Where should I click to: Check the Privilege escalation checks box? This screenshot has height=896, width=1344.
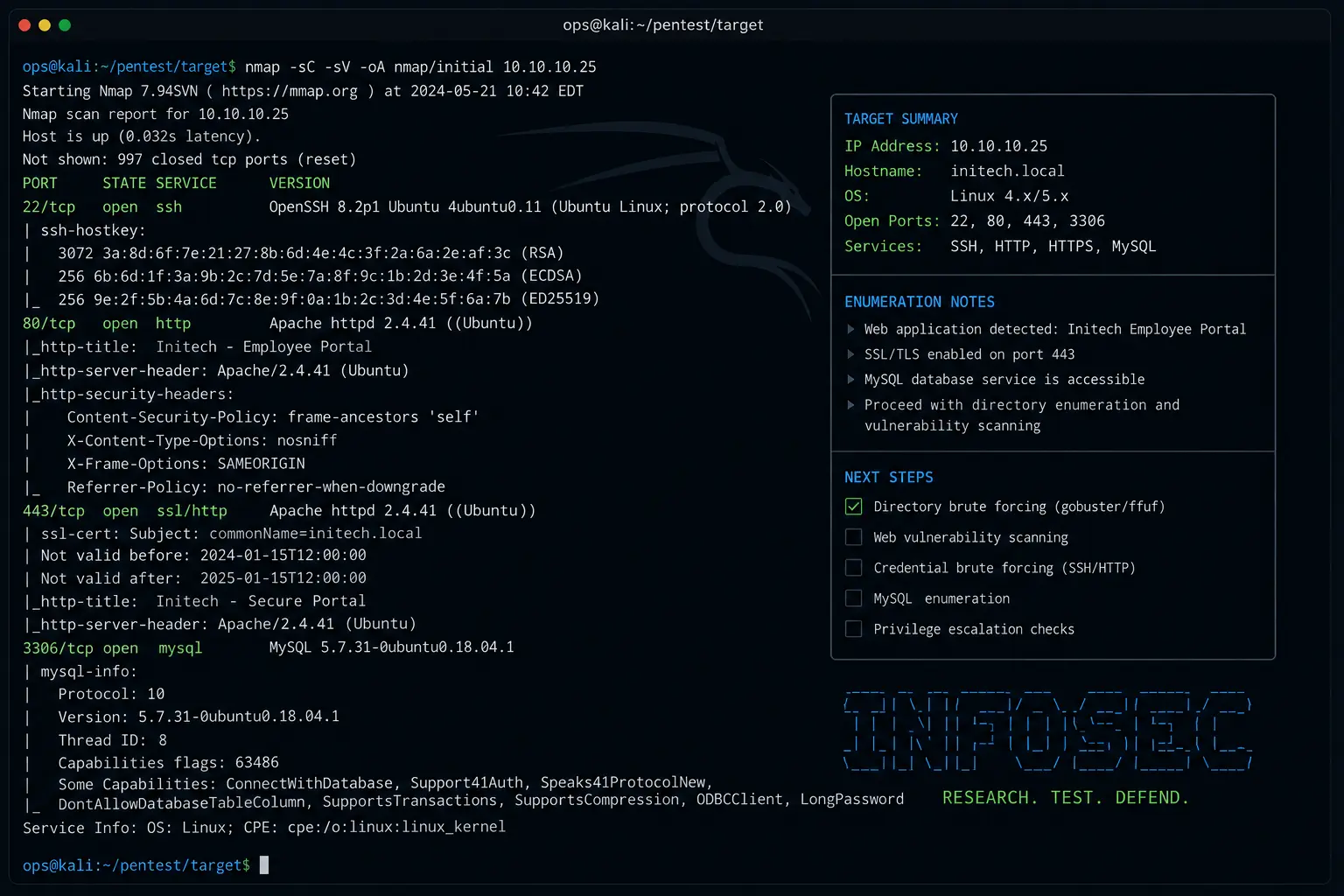coord(854,629)
